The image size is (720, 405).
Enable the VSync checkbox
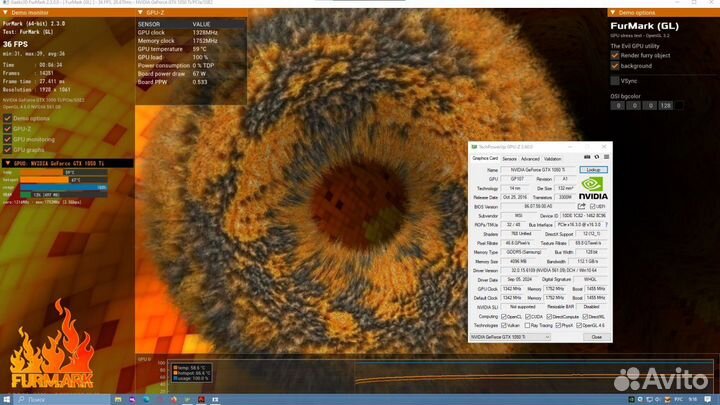615,81
